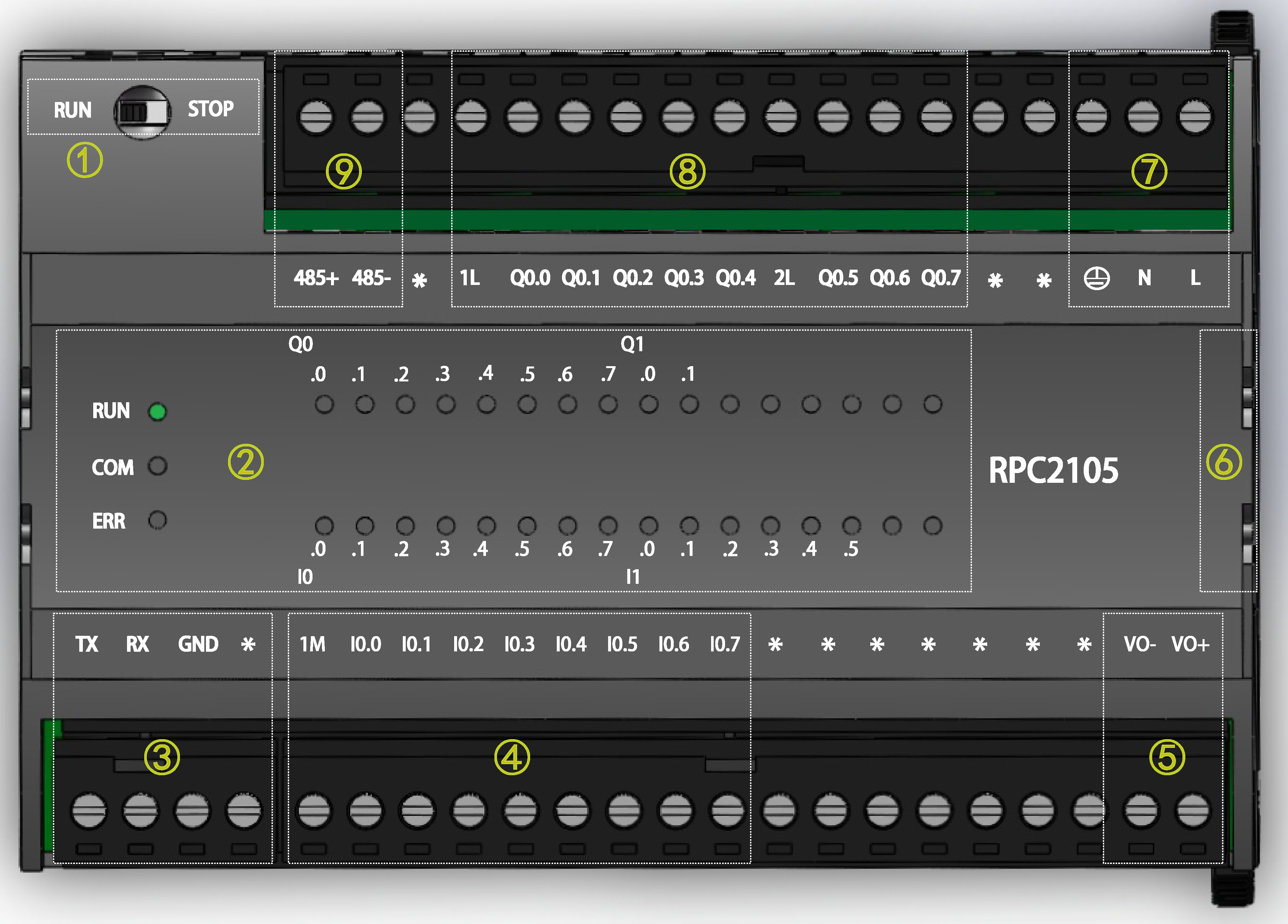1288x924 pixels.
Task: Click the ERR indicator LED
Action: click(157, 520)
